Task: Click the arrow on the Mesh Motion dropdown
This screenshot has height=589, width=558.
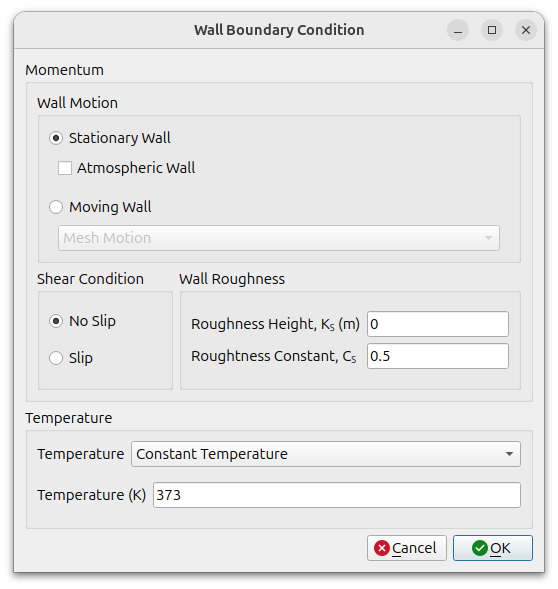Action: tap(488, 238)
